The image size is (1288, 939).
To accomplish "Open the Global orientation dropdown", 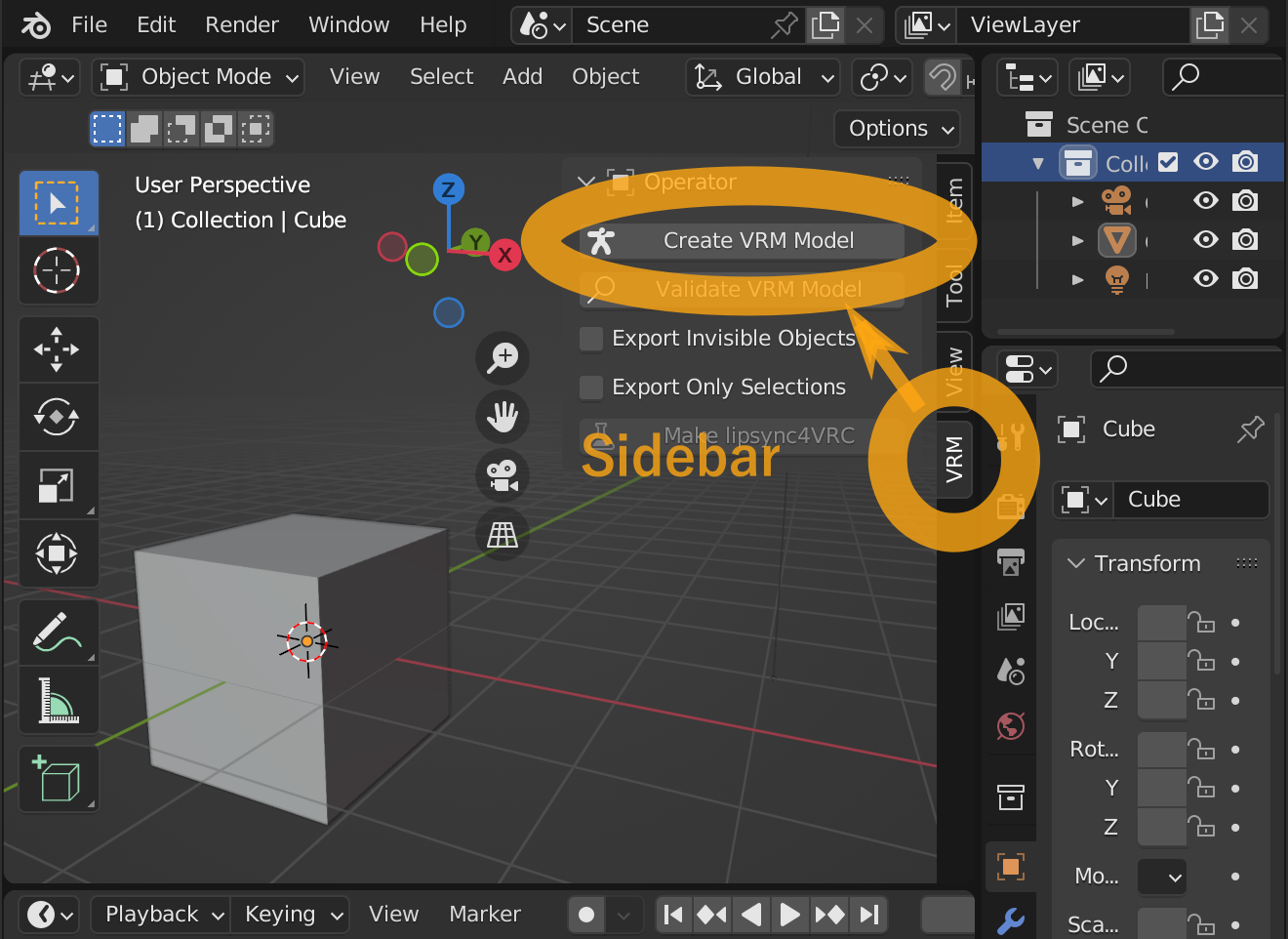I will (x=764, y=77).
